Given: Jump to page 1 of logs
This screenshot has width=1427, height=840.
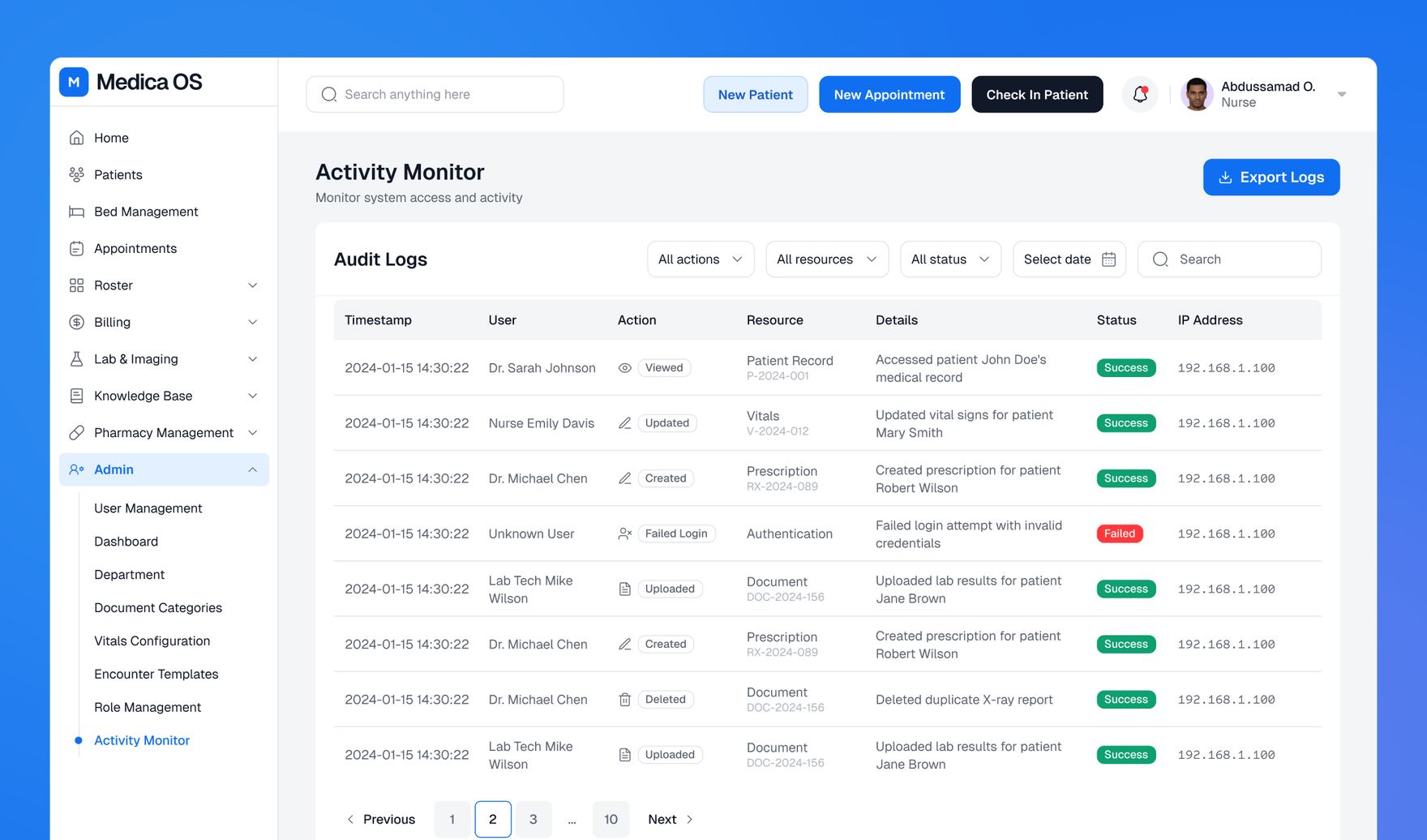Looking at the screenshot, I should click(452, 819).
